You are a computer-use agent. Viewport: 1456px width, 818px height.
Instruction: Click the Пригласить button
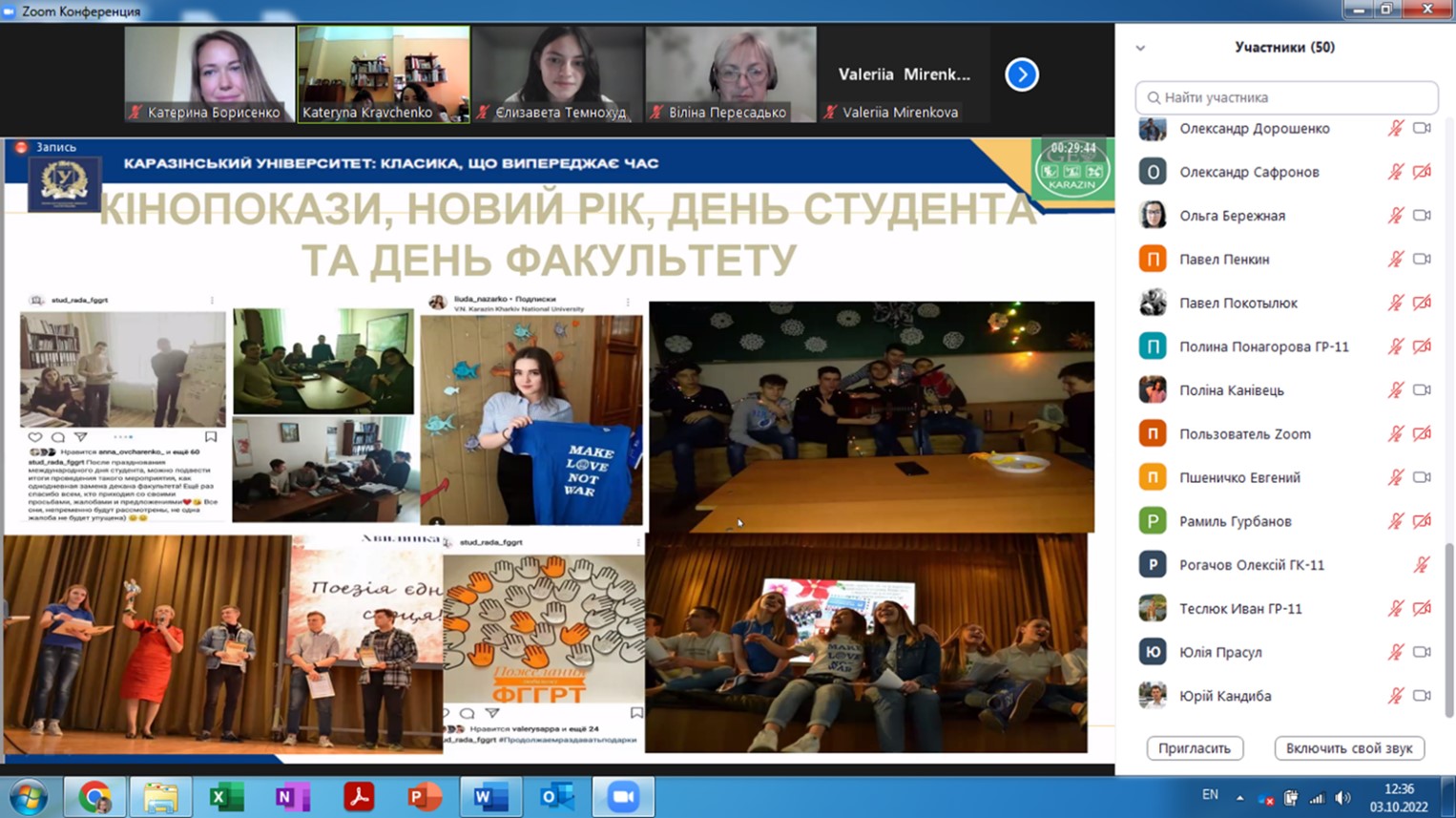coord(1194,748)
